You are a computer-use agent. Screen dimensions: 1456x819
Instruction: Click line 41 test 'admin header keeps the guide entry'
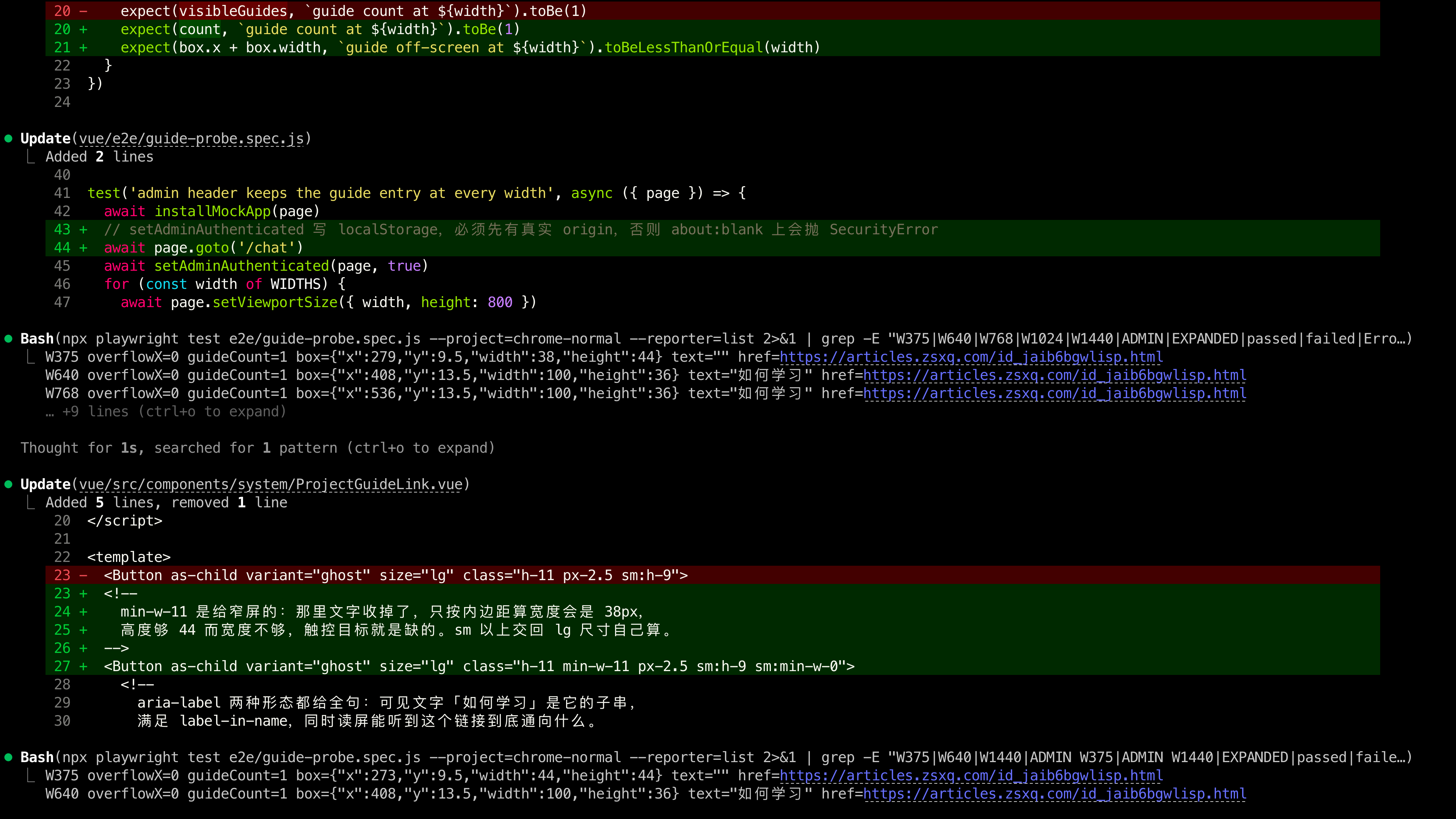click(417, 193)
